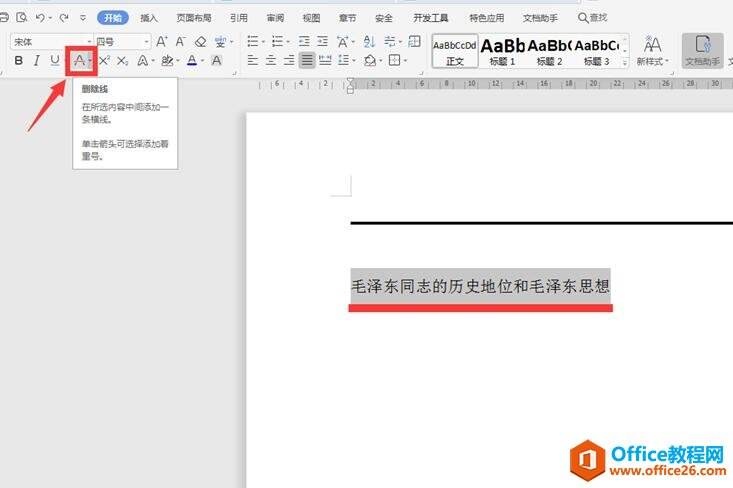The width and height of the screenshot is (733, 488).
Task: Toggle strikethrough on selected text
Action: (79, 60)
